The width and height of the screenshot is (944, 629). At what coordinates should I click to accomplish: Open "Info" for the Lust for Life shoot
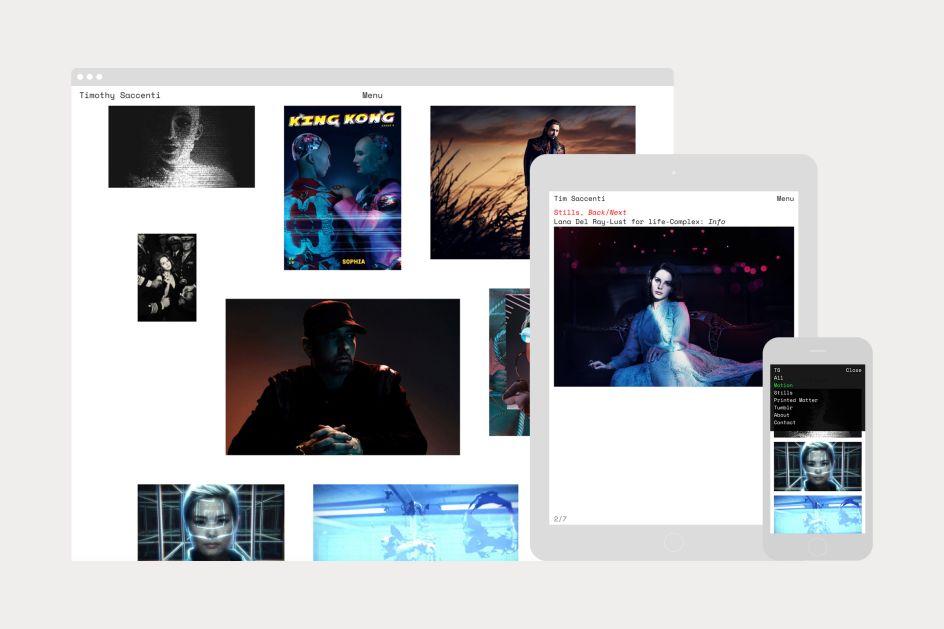pos(717,221)
